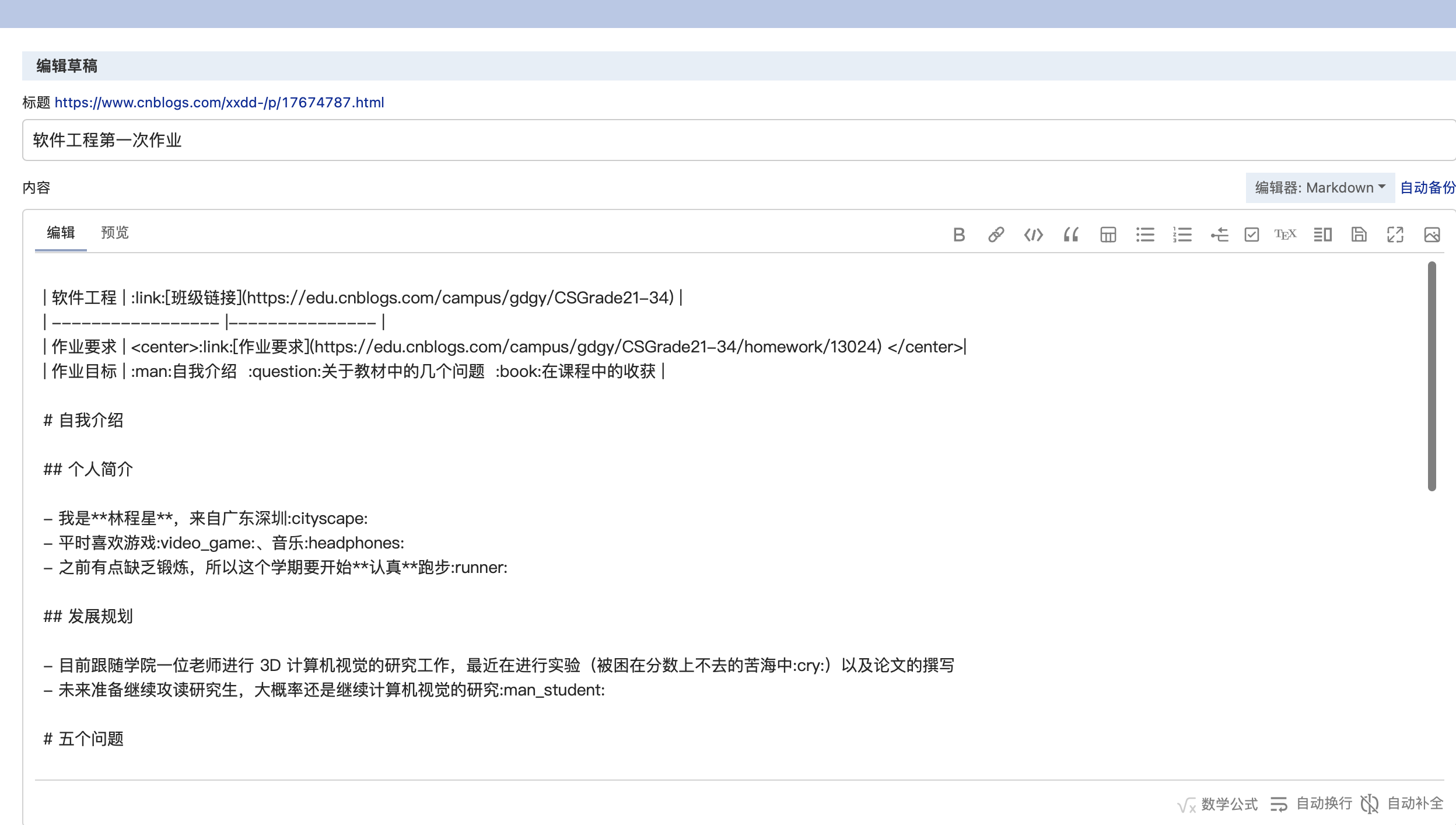The image size is (1456, 825).
Task: Toggle the 数学公式 math formula option
Action: click(1218, 804)
